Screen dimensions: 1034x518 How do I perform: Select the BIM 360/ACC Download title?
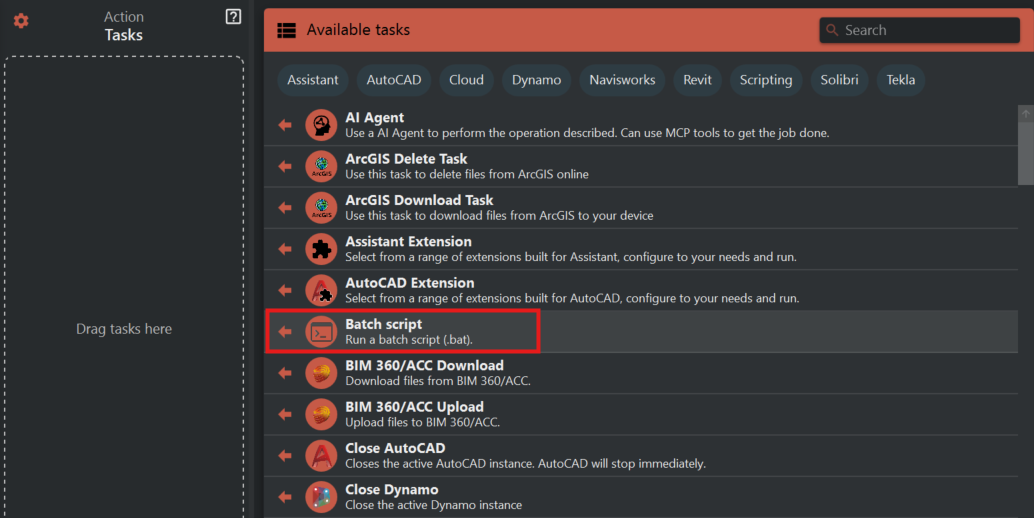click(425, 366)
